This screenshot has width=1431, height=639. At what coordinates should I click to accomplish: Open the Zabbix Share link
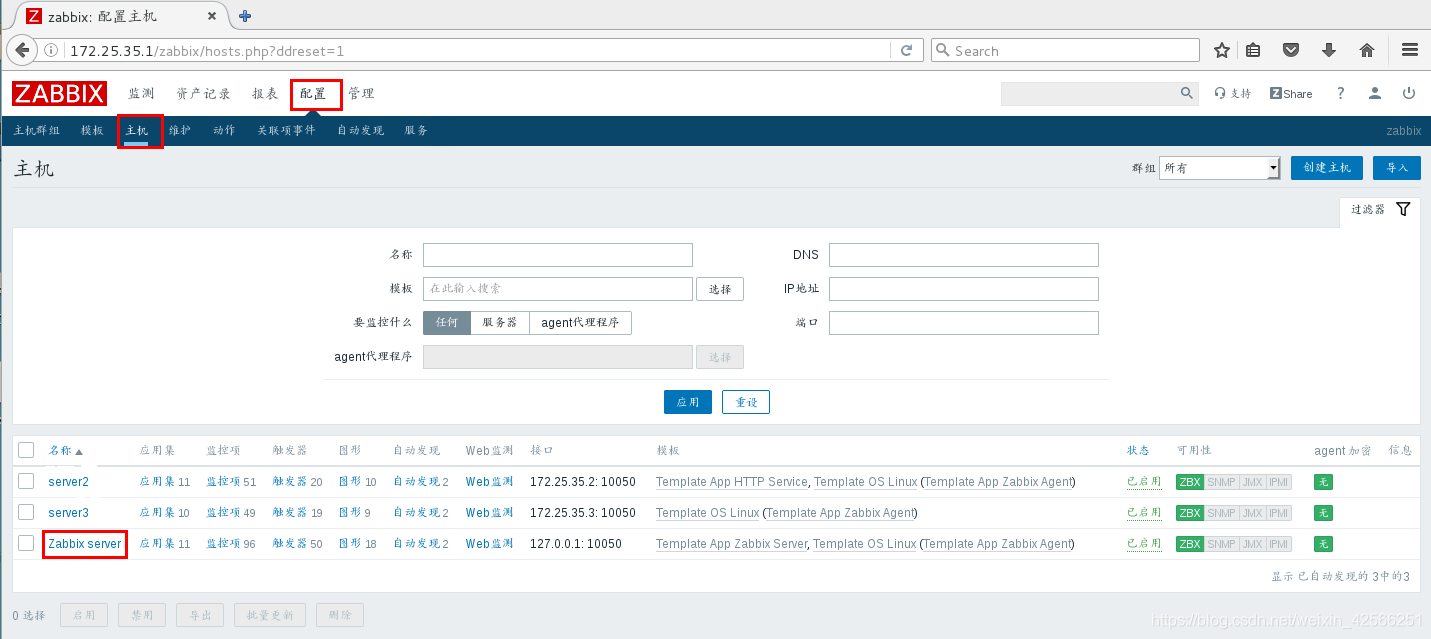click(x=1291, y=93)
